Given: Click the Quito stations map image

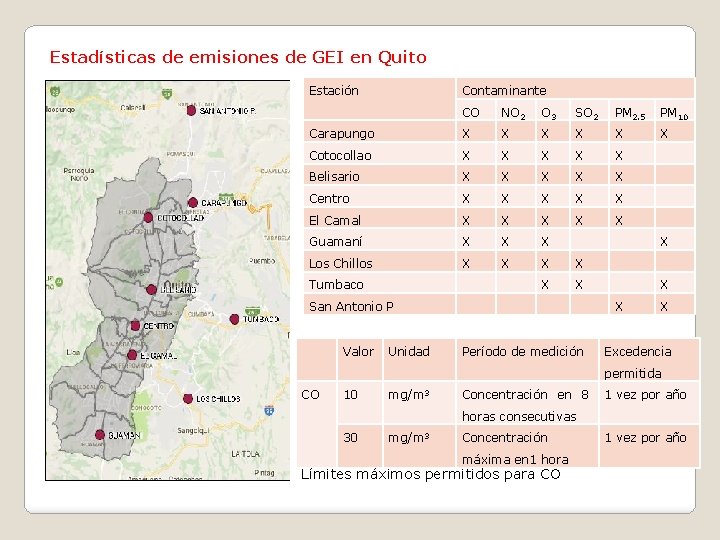Looking at the screenshot, I should coord(168,281).
